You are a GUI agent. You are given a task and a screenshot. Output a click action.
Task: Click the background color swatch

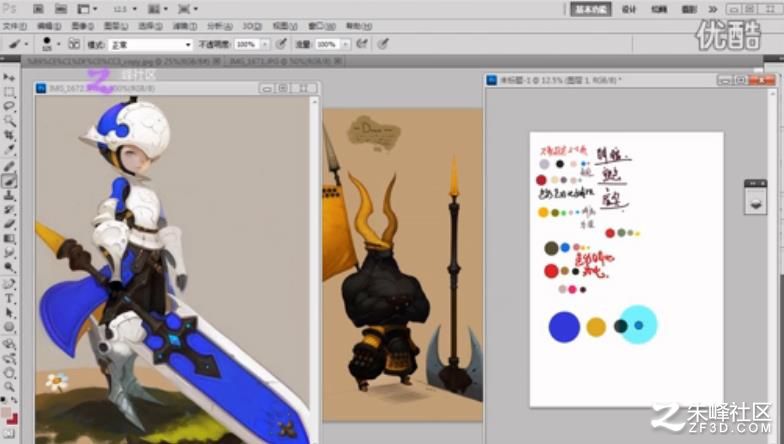coord(12,419)
